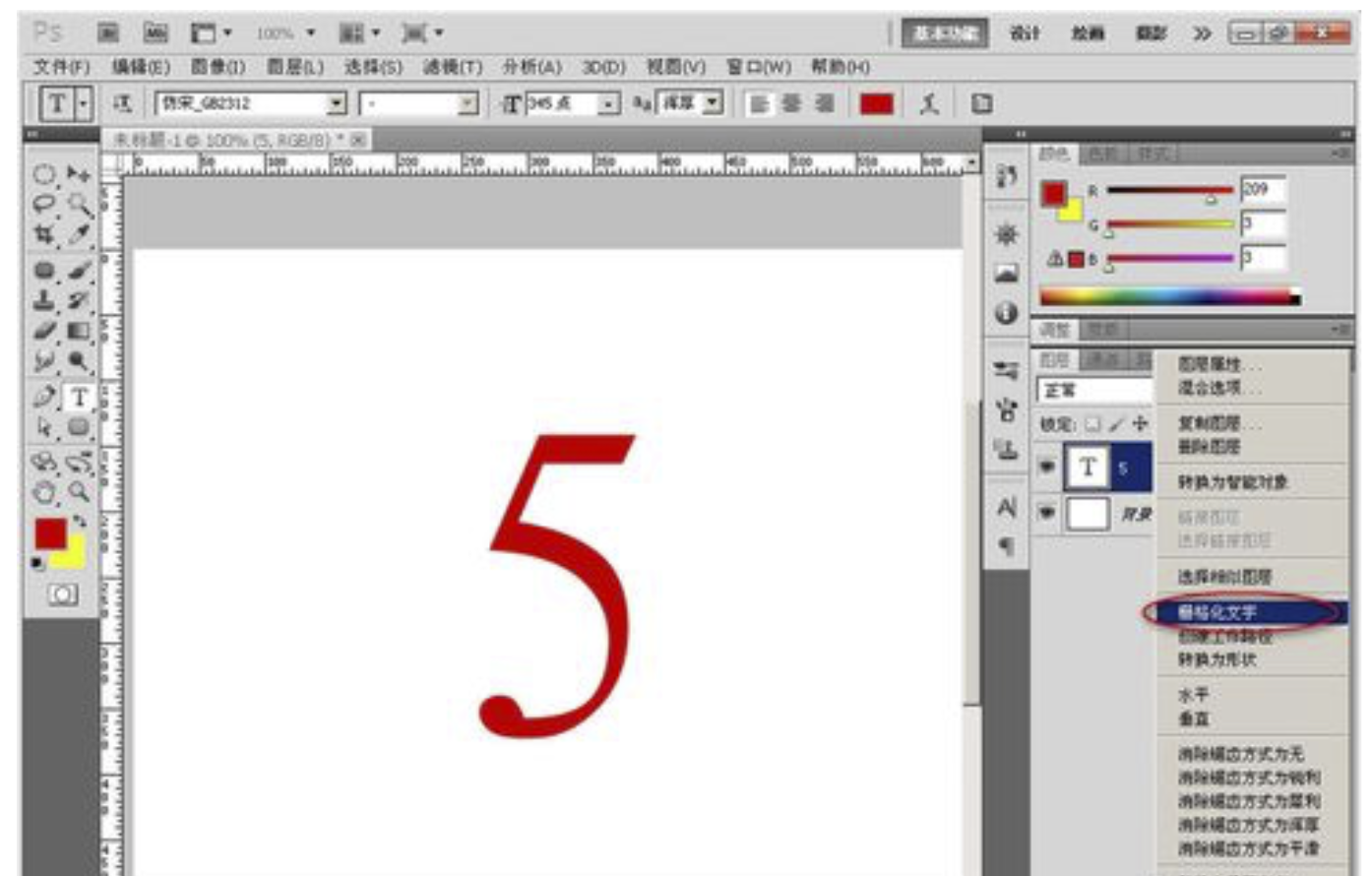Select the Hand tool
This screenshot has height=876, width=1372.
[x=44, y=492]
